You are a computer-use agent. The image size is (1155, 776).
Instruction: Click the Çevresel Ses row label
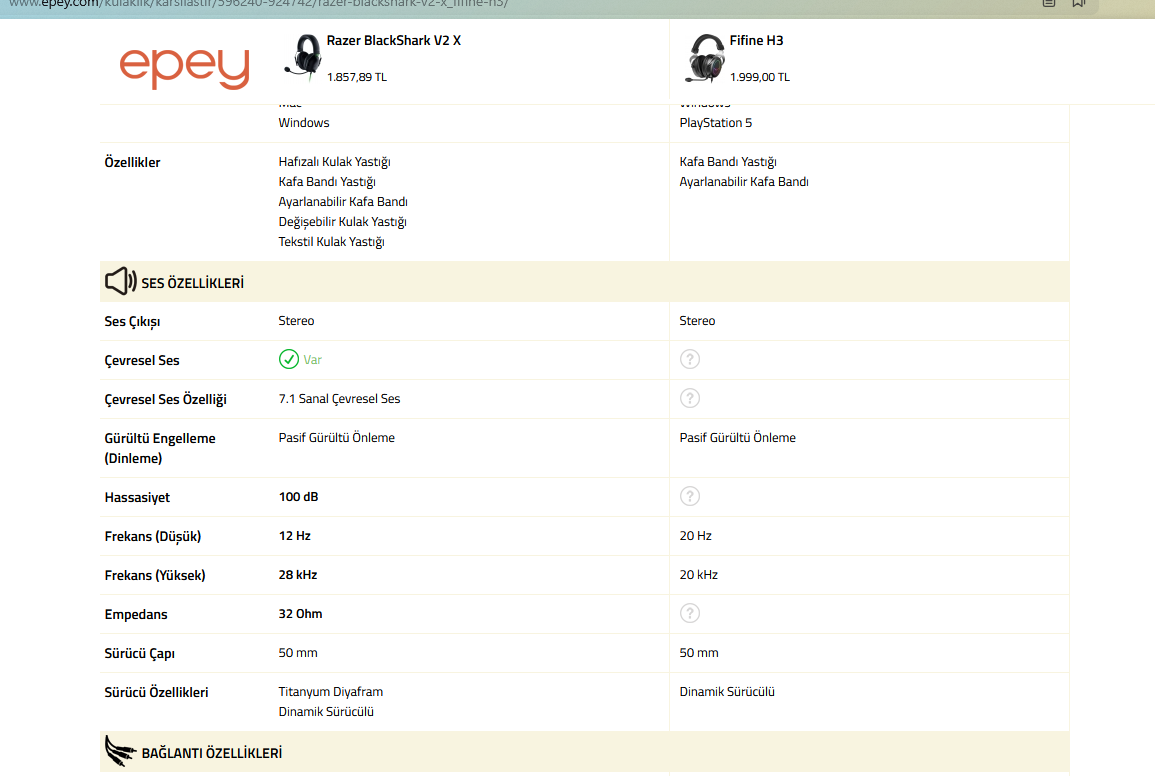coord(141,360)
